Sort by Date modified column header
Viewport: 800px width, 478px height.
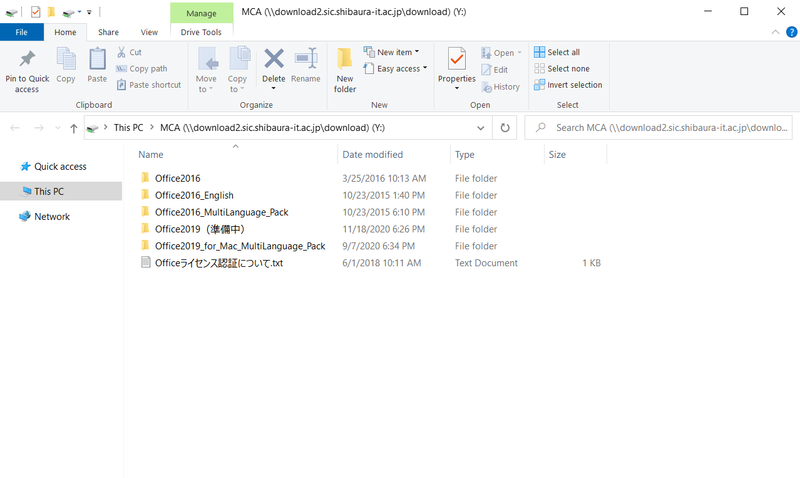[372, 155]
